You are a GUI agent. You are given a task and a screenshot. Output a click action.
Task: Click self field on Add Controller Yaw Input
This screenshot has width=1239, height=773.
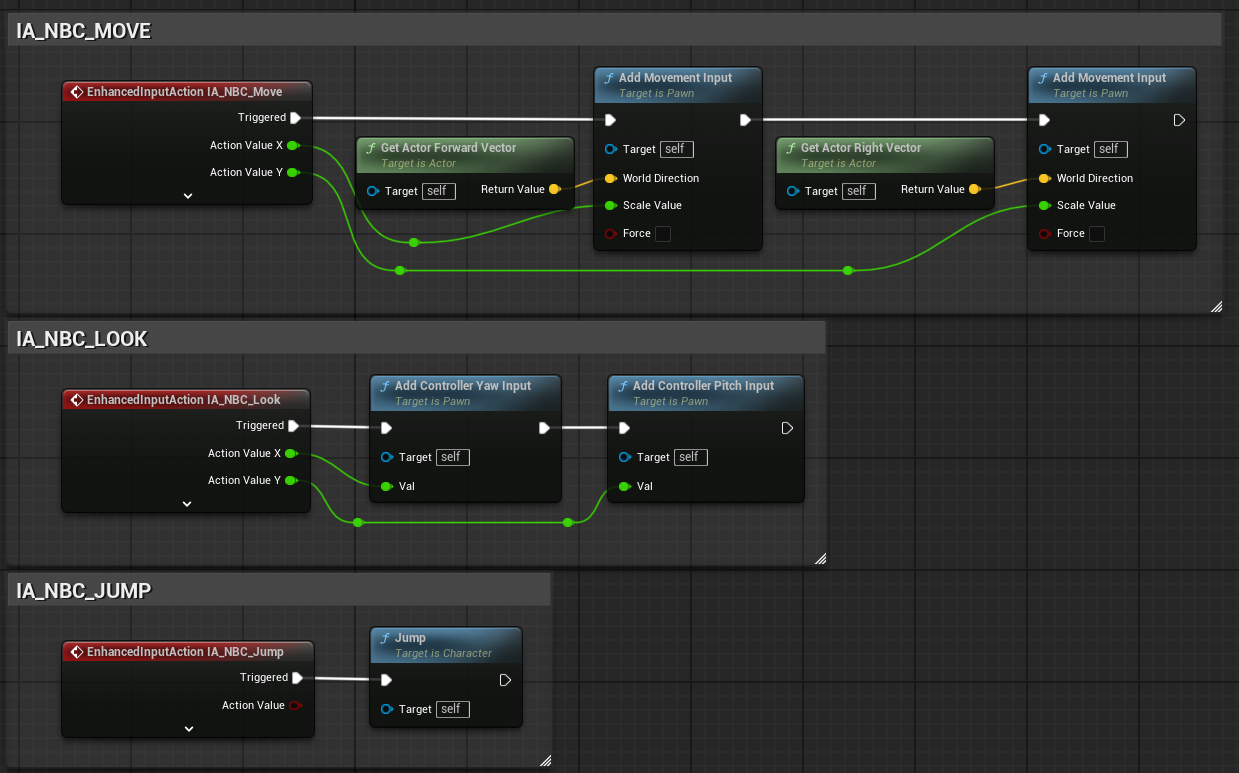point(451,457)
